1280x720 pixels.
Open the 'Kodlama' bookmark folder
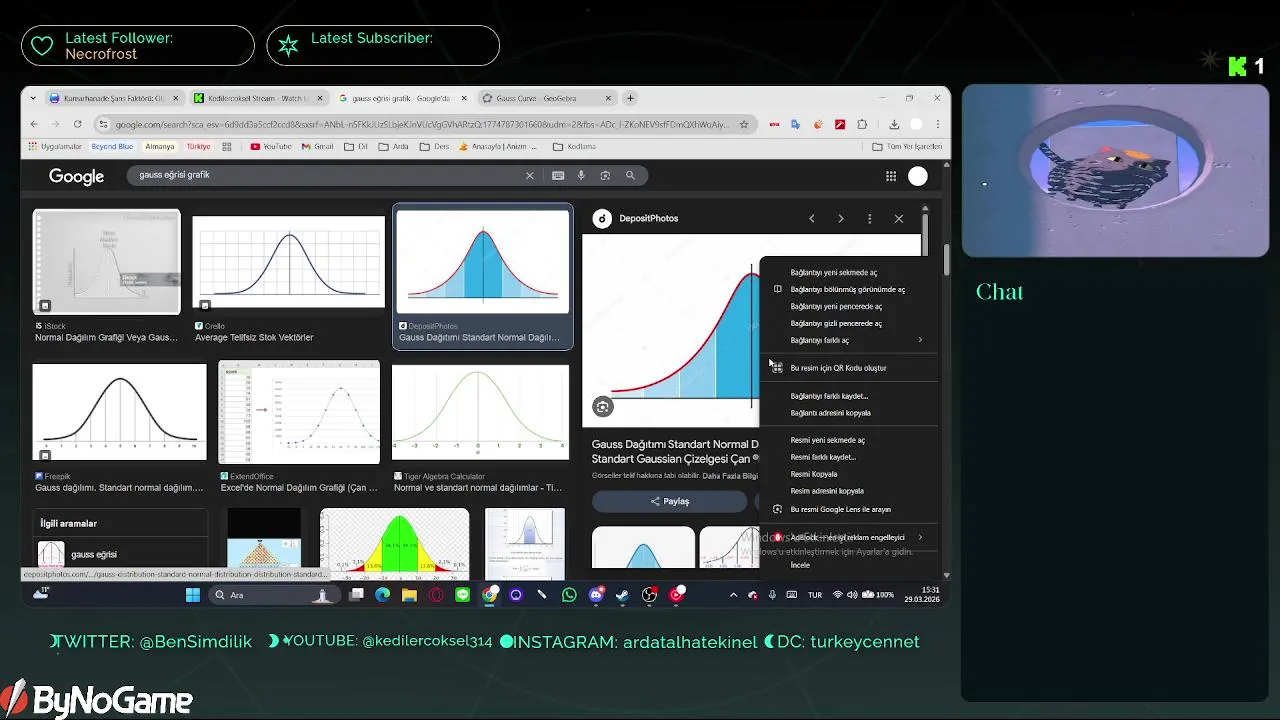coord(574,146)
